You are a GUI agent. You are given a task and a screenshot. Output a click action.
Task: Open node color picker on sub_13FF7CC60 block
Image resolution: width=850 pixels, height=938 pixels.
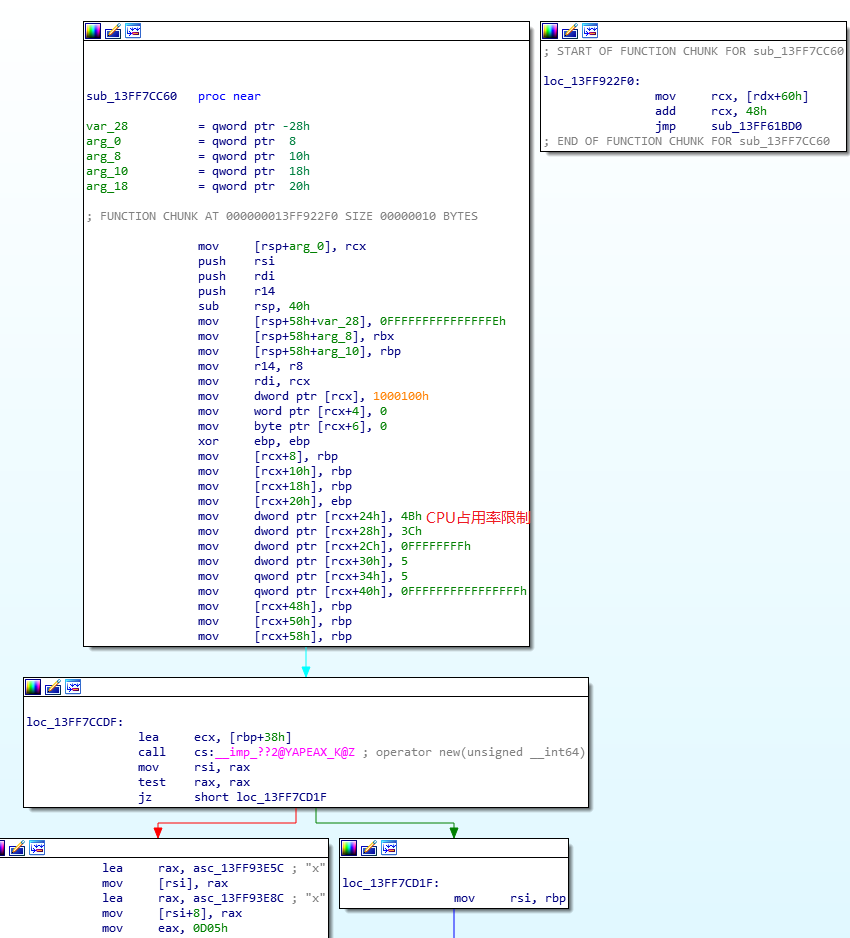(93, 31)
